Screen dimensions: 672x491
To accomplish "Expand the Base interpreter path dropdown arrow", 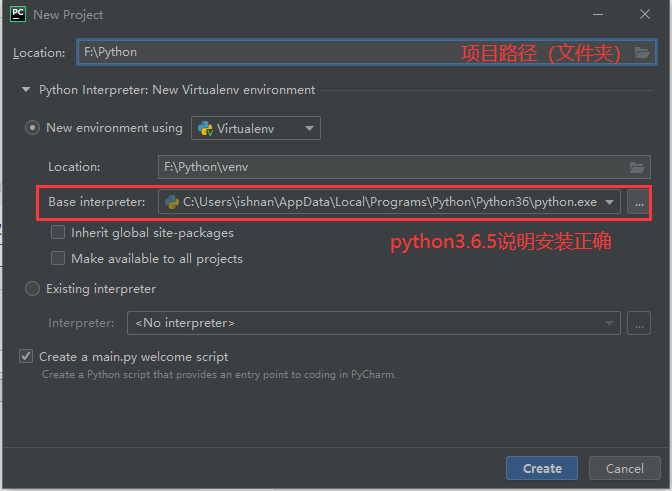I will click(x=609, y=202).
